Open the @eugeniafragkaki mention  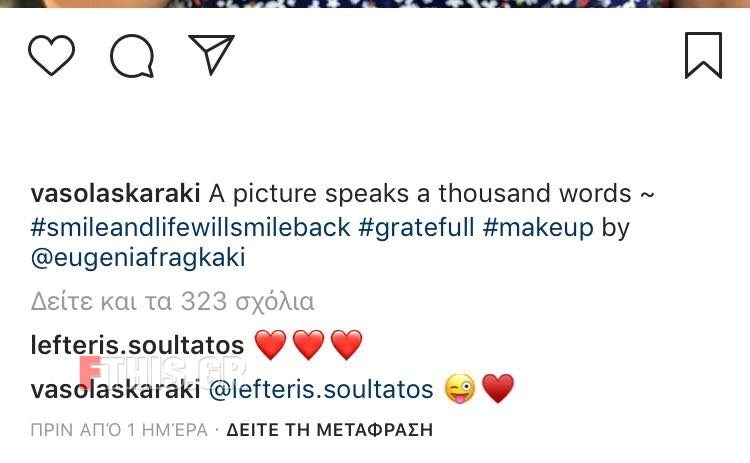tap(138, 258)
